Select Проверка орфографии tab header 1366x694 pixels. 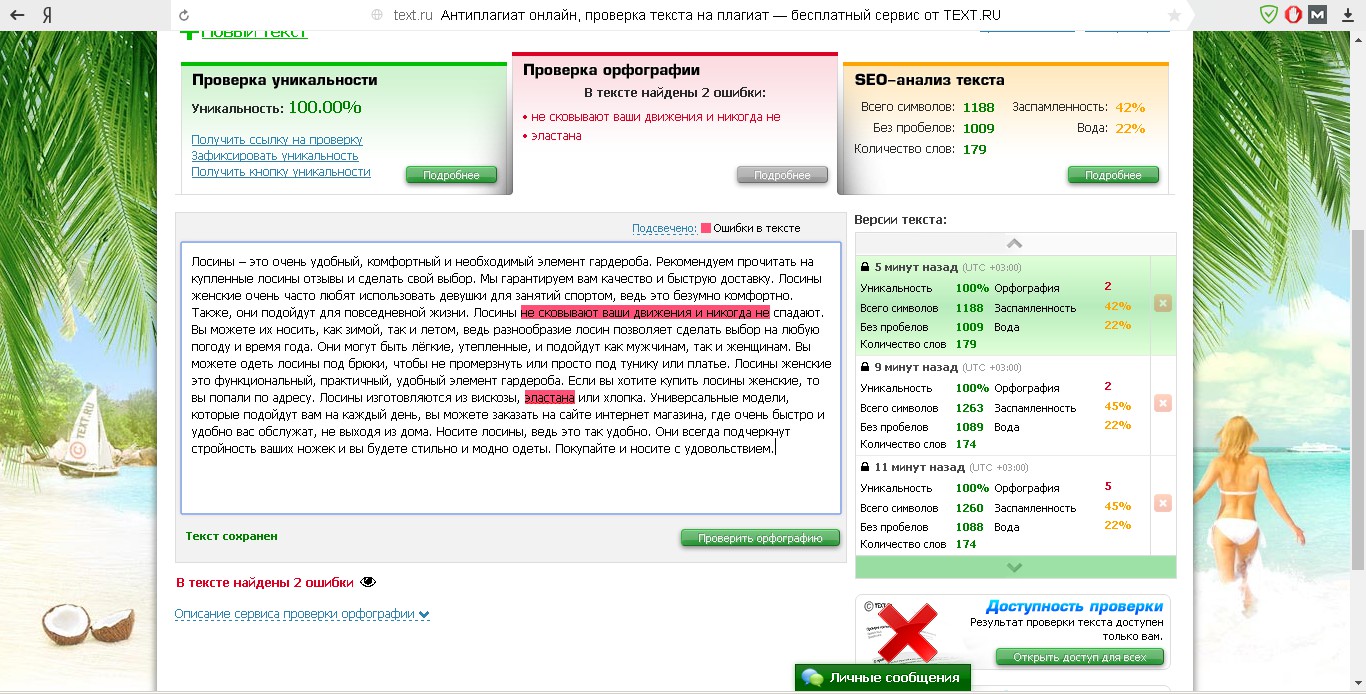tap(611, 70)
